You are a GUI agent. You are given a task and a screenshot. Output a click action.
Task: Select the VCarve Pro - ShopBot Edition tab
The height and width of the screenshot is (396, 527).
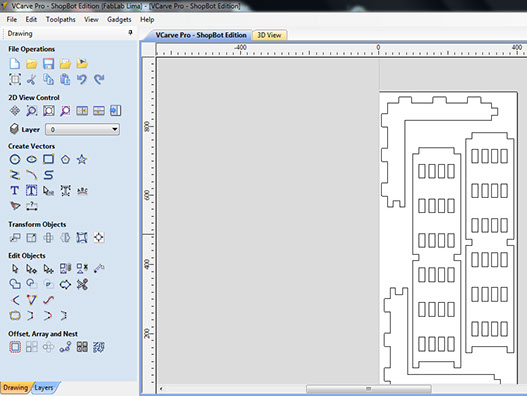[x=201, y=35]
